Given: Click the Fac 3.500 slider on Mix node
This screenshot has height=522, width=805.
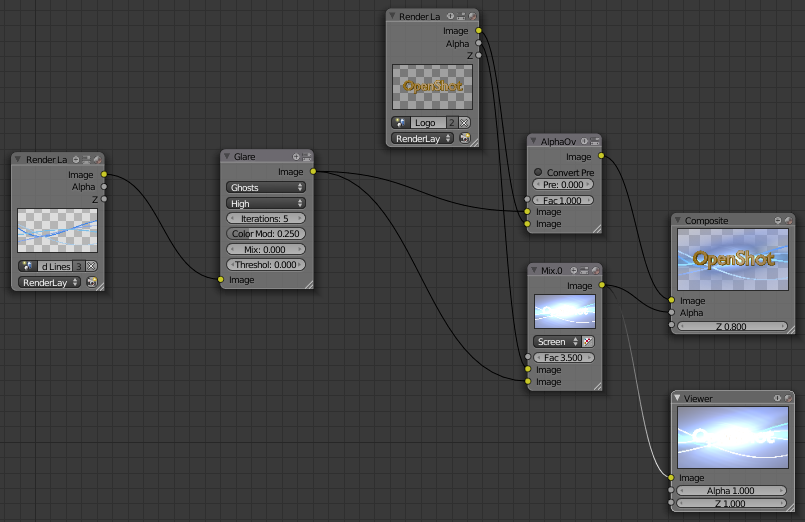Looking at the screenshot, I should [565, 356].
